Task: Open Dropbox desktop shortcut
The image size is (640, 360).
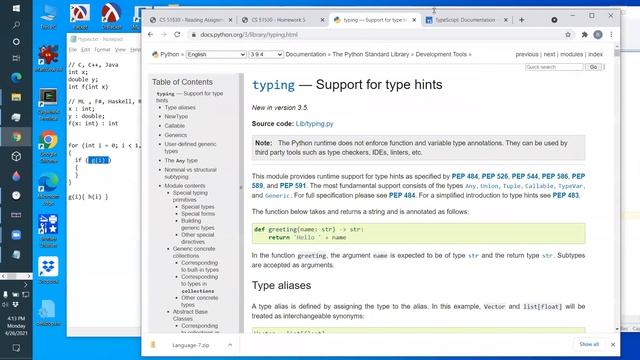Action: pos(49,271)
